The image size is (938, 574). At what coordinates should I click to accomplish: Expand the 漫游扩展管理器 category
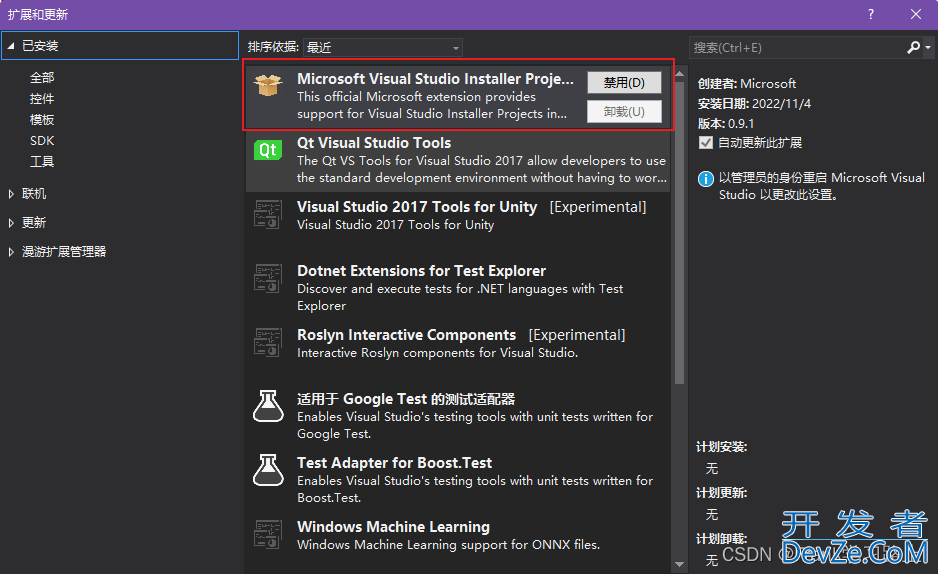(x=11, y=252)
